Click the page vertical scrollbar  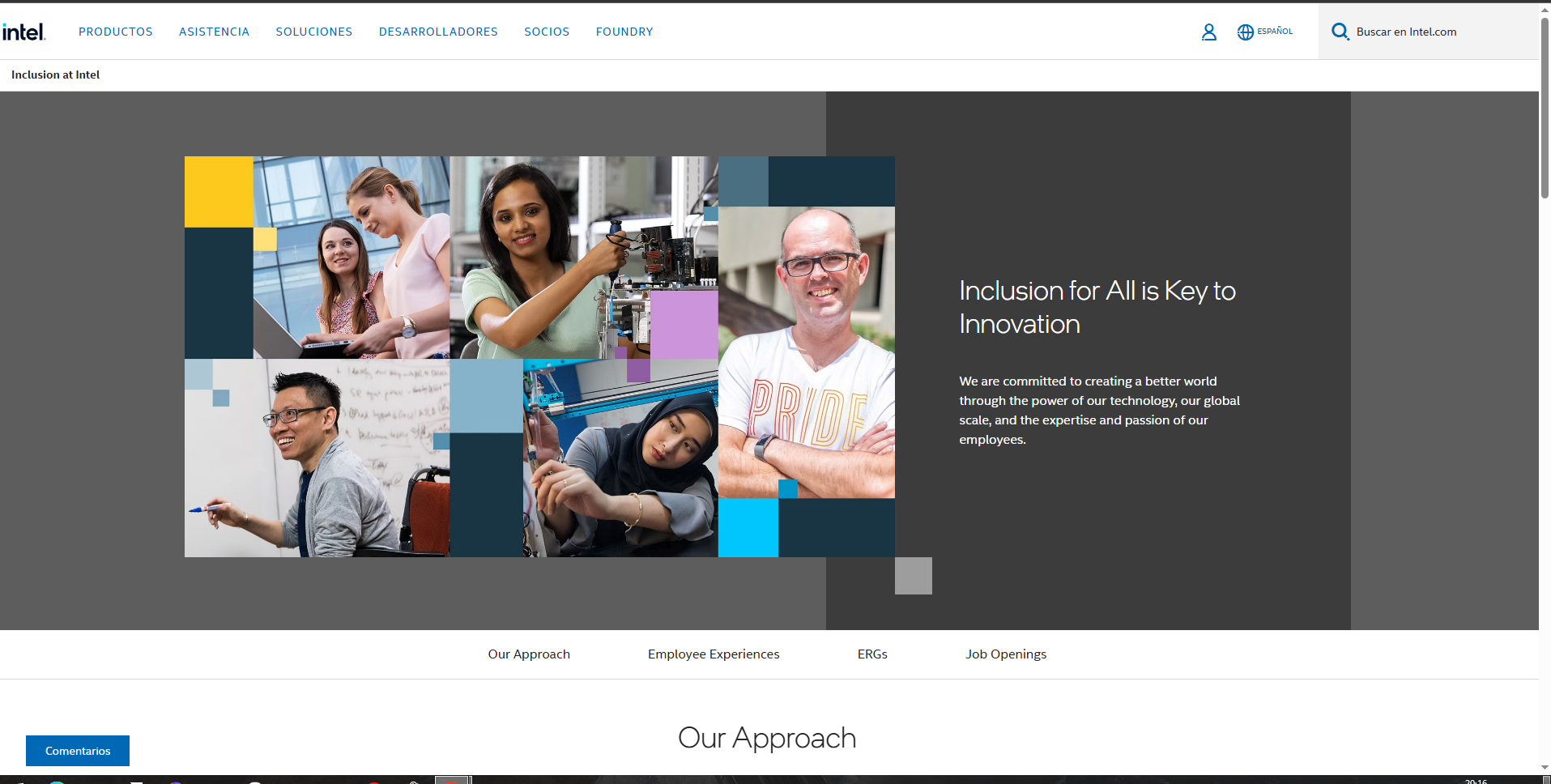[1545, 389]
